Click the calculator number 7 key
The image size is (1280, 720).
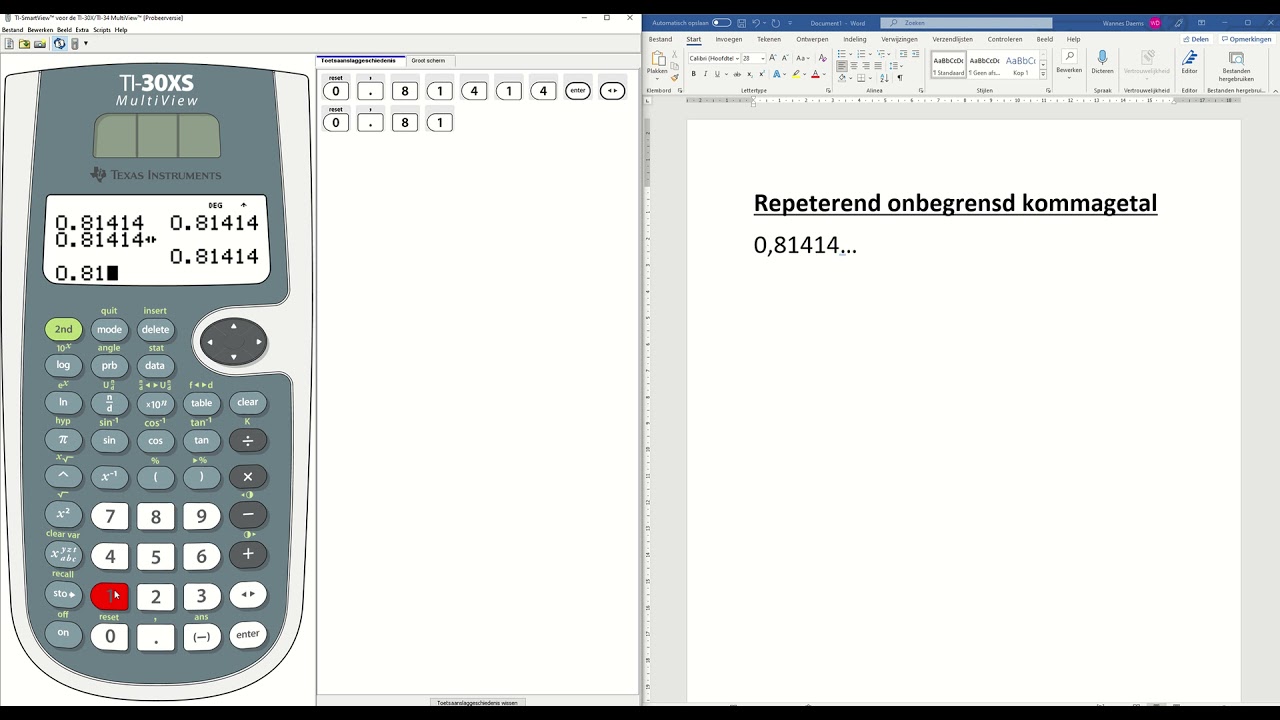tap(110, 516)
